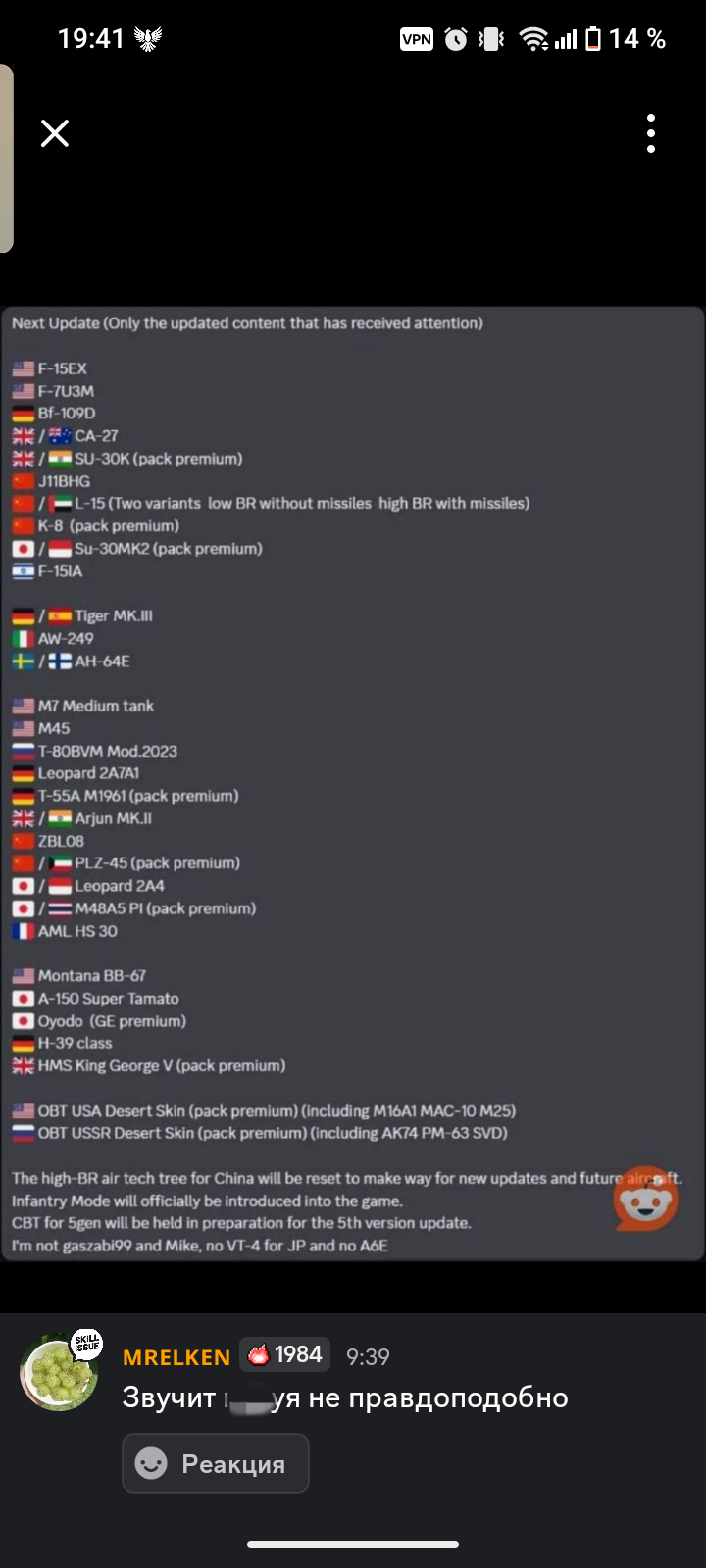Select the message text ending in правдоподобно
Screen dimensions: 706x1568
[x=345, y=1397]
